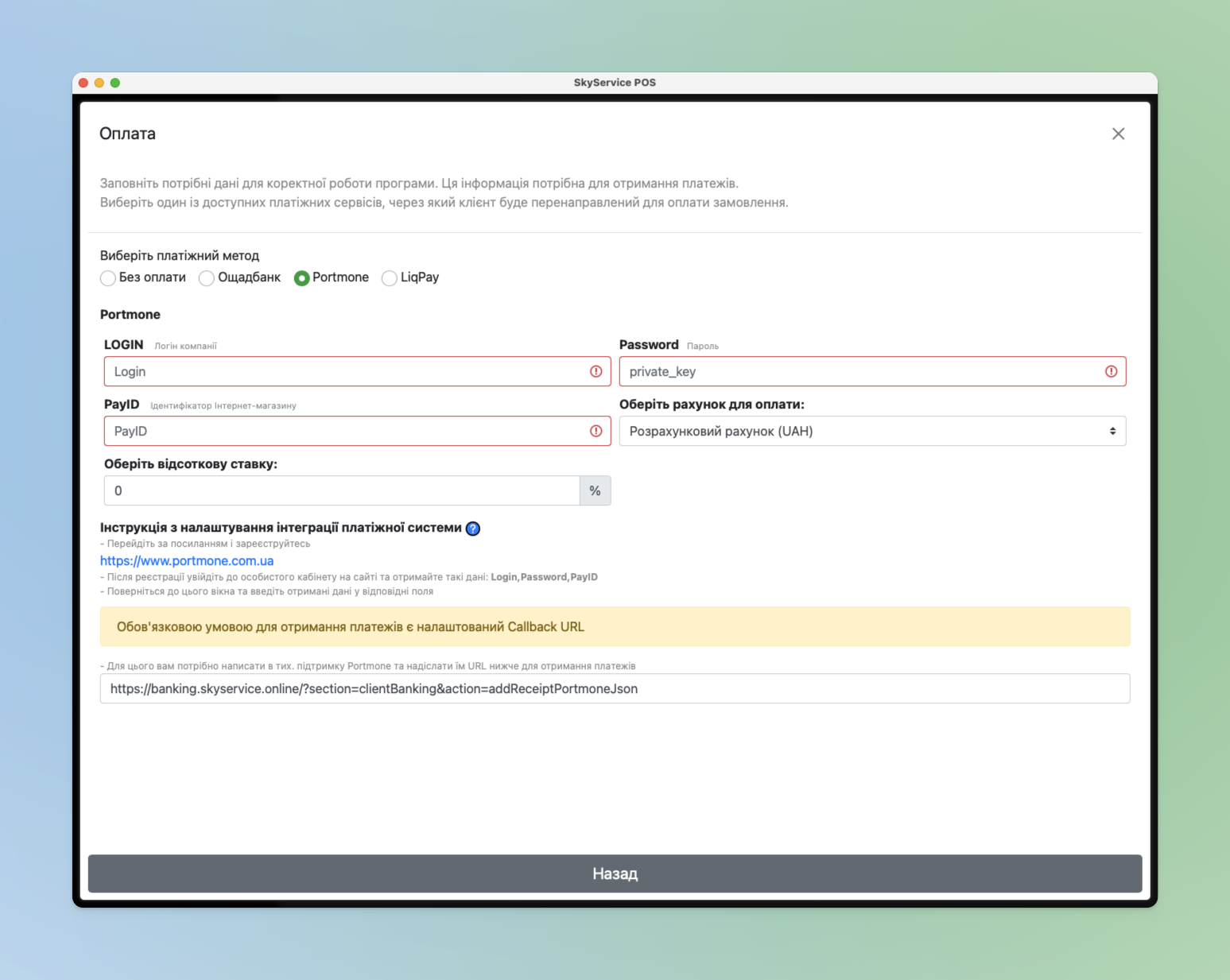
Task: Choose Ощадбанк as payment method
Action: pyautogui.click(x=207, y=278)
